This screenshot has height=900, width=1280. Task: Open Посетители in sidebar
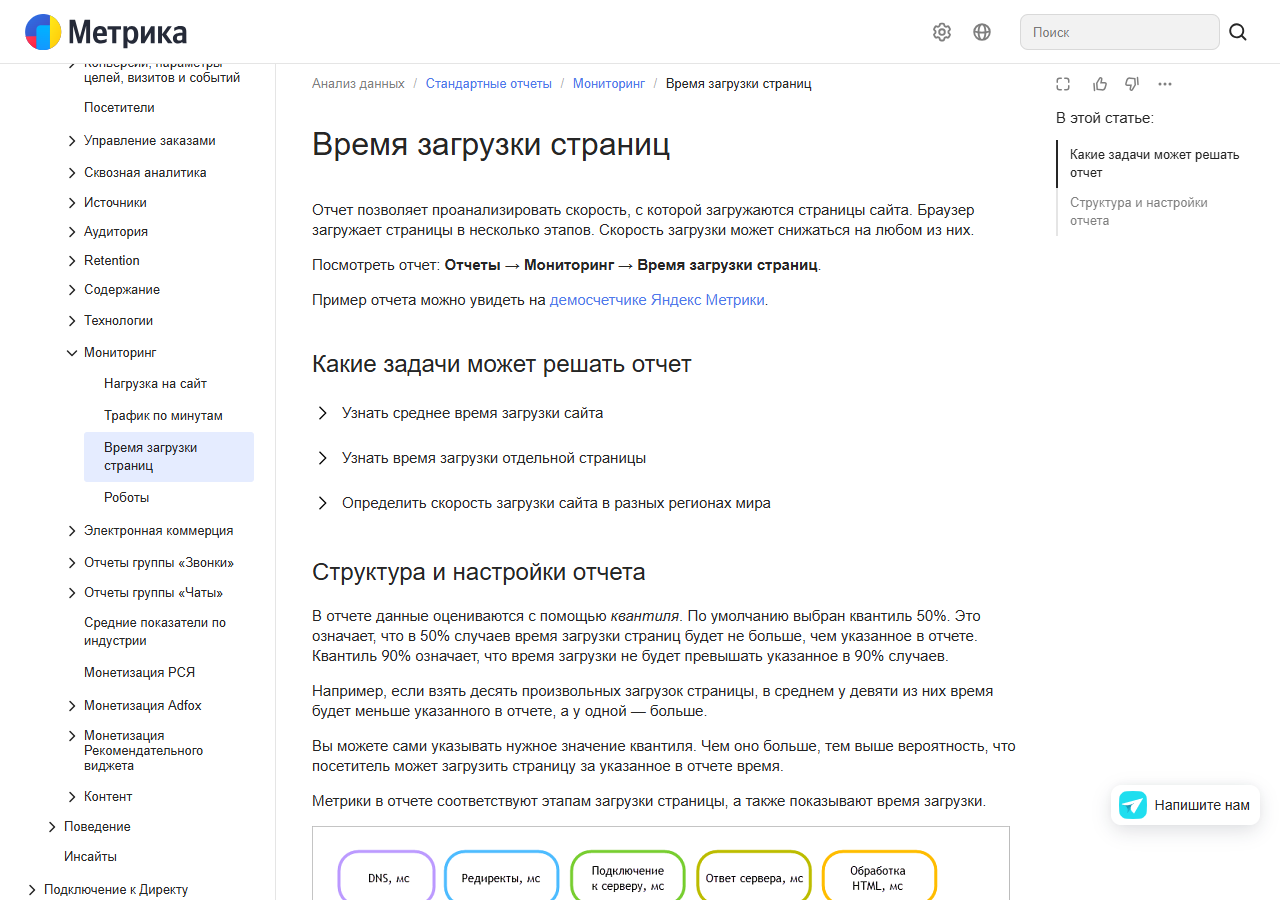point(119,108)
